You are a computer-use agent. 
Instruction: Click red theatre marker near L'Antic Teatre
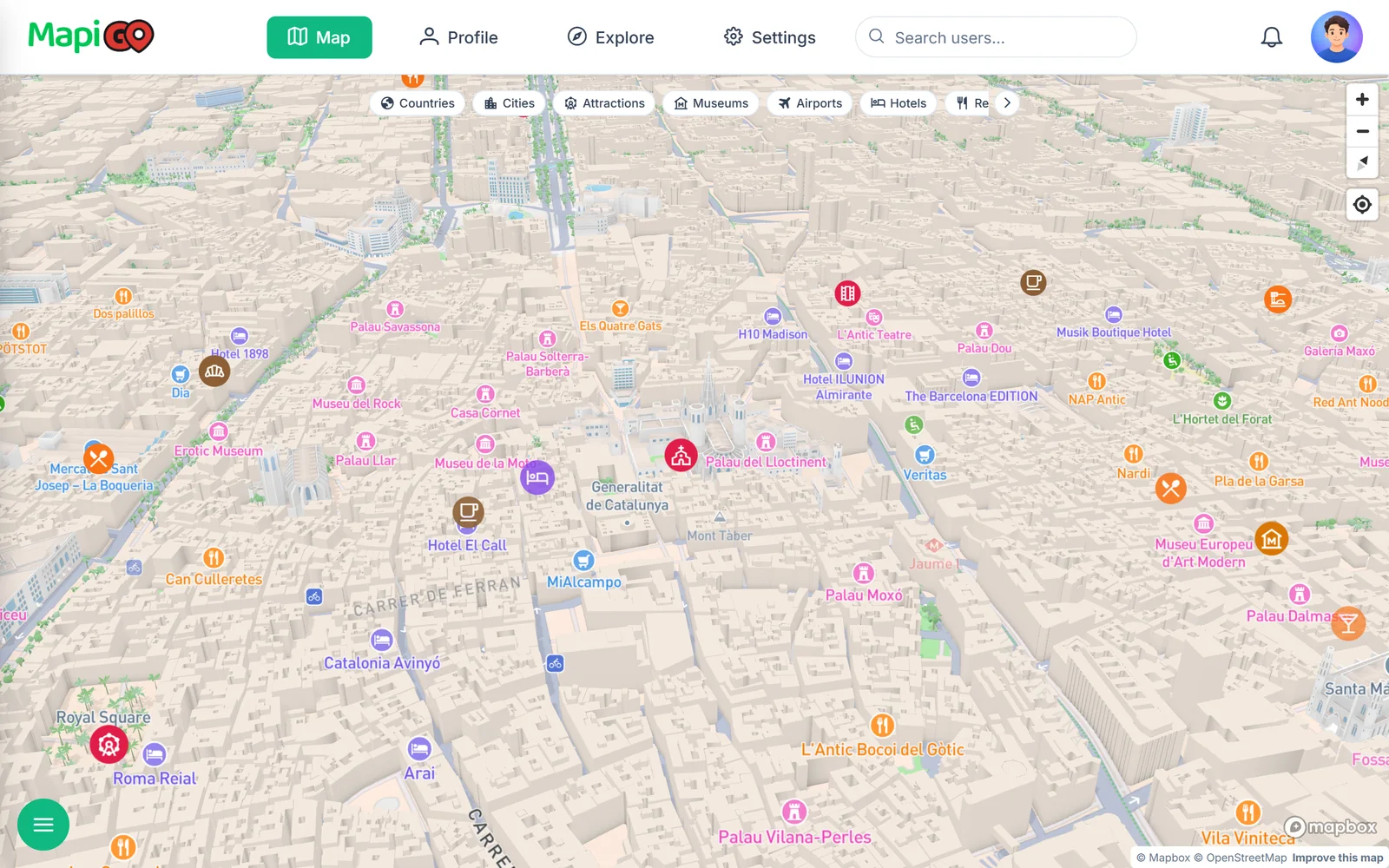coord(847,293)
